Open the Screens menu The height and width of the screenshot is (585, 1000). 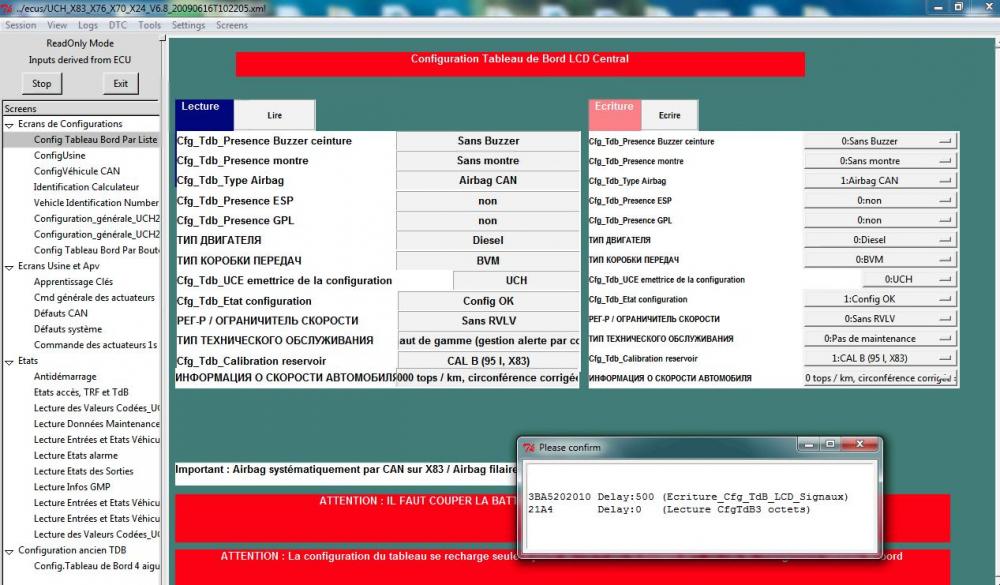232,26
